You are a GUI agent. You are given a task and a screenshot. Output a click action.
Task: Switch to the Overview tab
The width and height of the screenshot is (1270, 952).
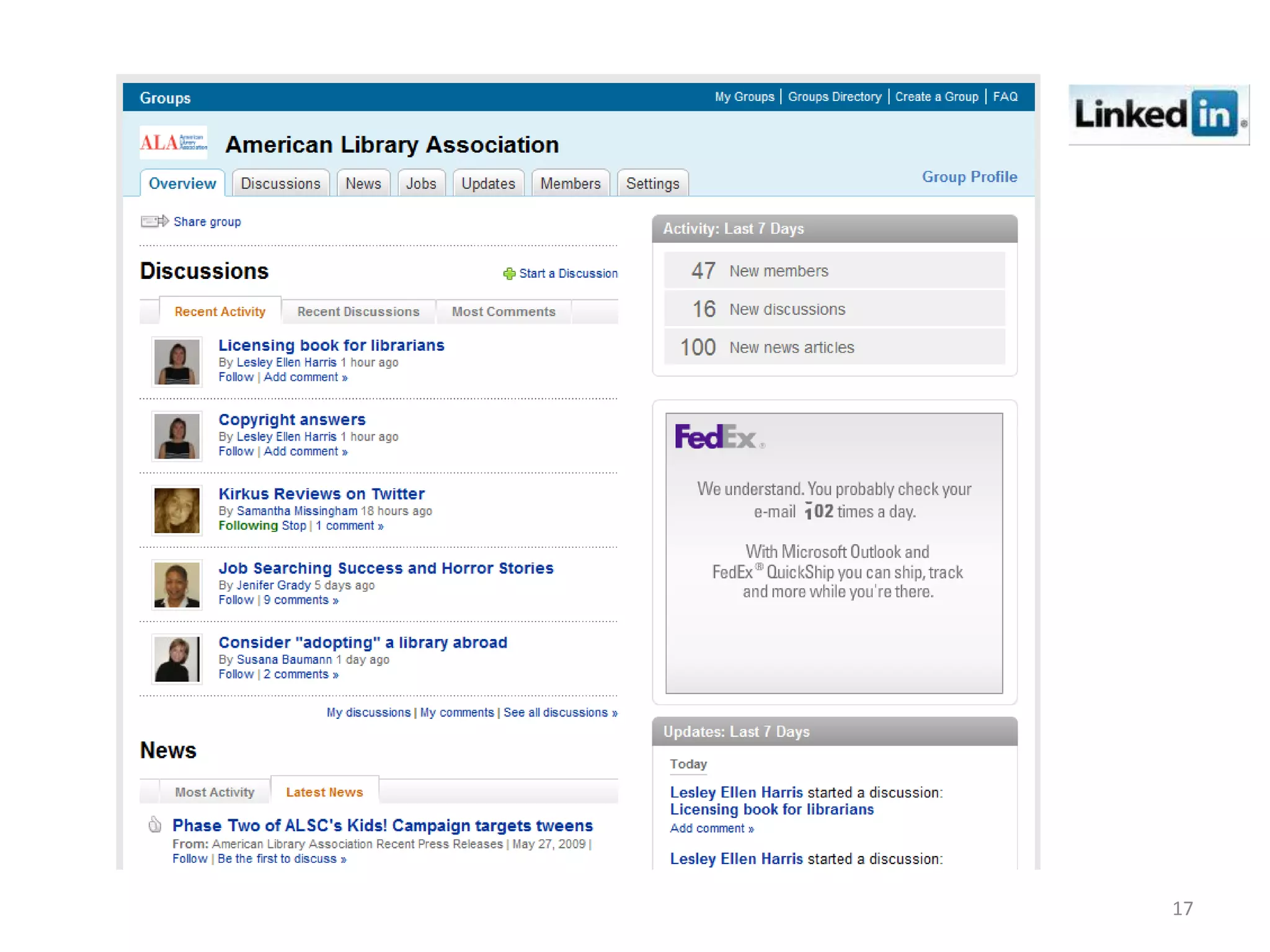point(182,183)
